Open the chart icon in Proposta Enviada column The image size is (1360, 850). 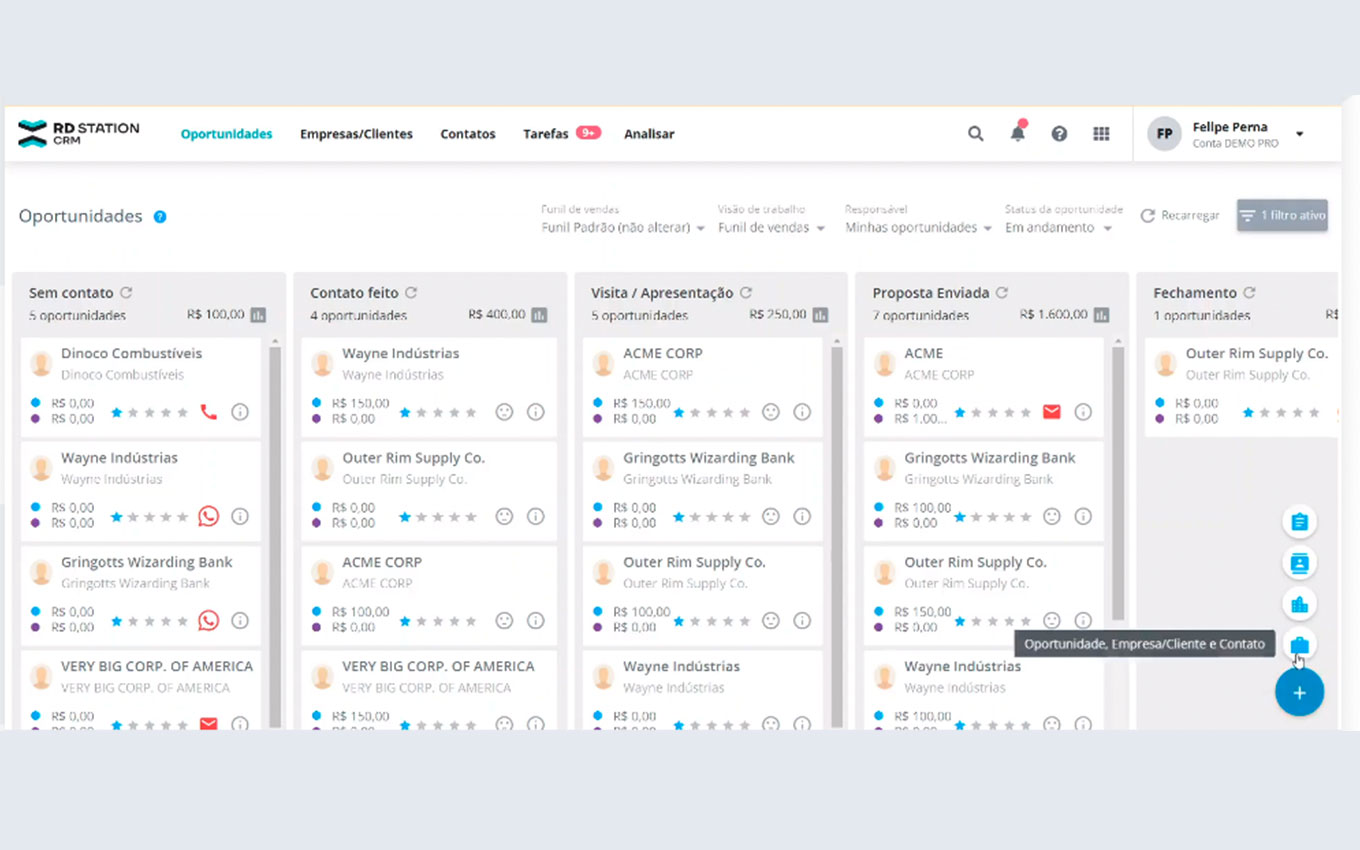(1101, 315)
